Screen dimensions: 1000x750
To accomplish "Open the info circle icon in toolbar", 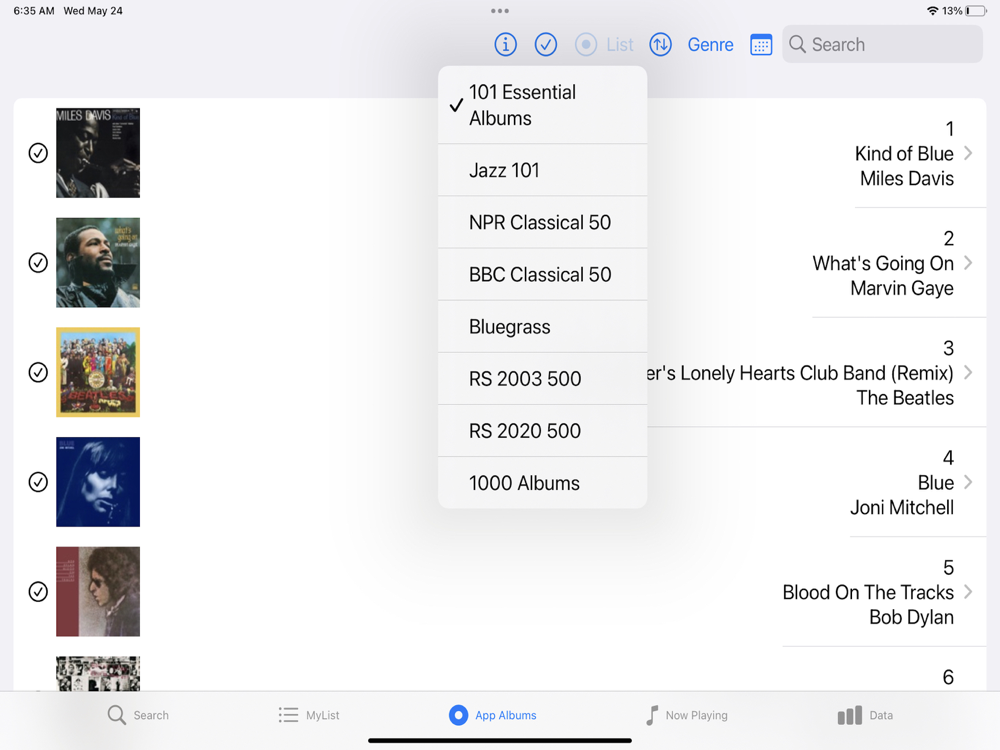I will [x=505, y=45].
